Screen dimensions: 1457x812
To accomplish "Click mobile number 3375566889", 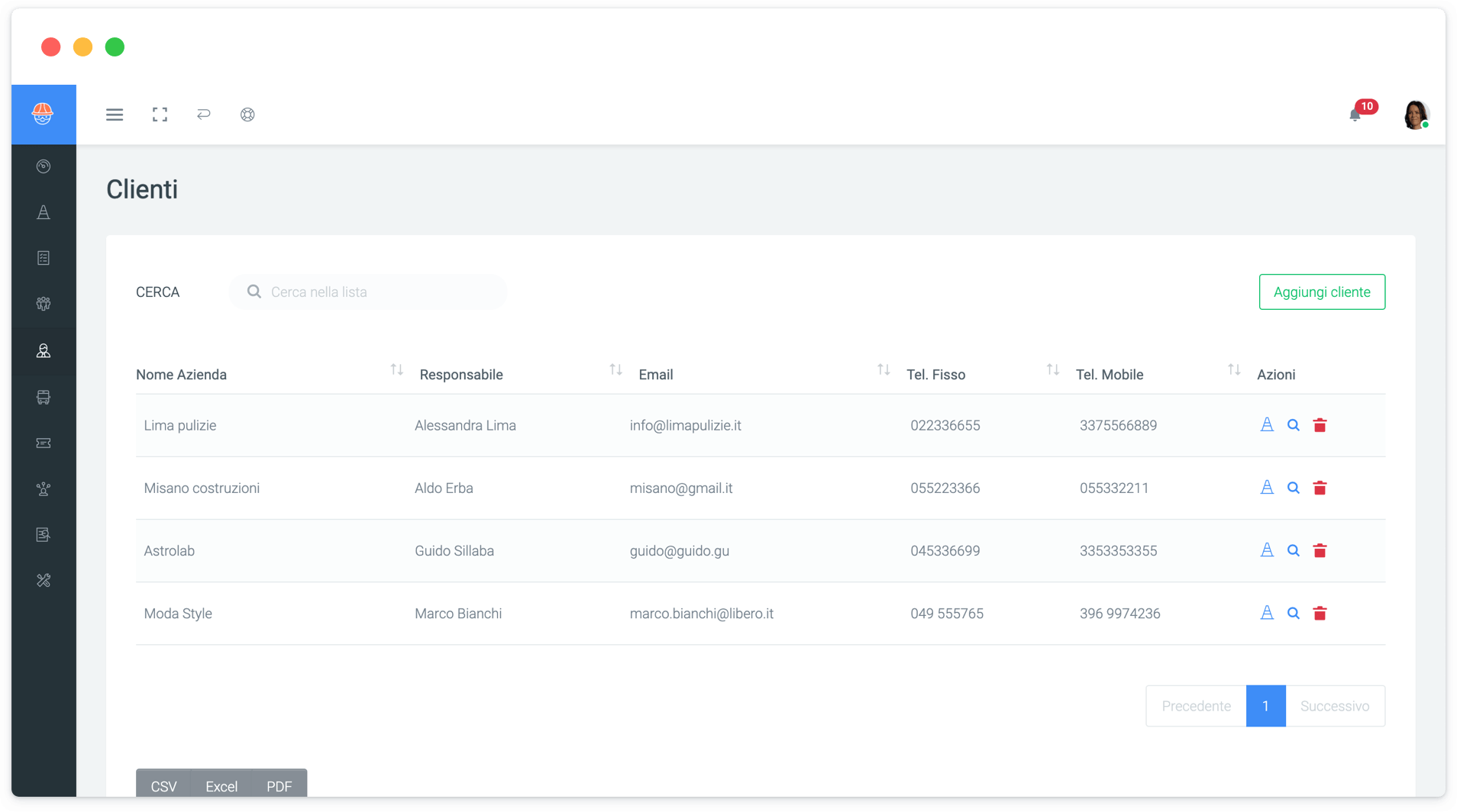I will tap(1118, 425).
